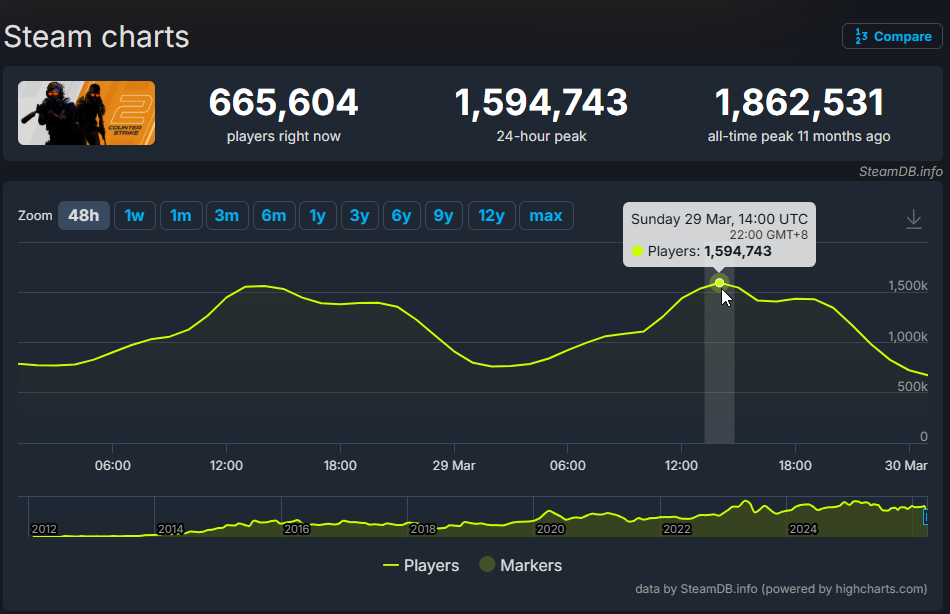Click the navigator range handle at right edge
Image resolution: width=950 pixels, height=614 pixels.
[926, 518]
